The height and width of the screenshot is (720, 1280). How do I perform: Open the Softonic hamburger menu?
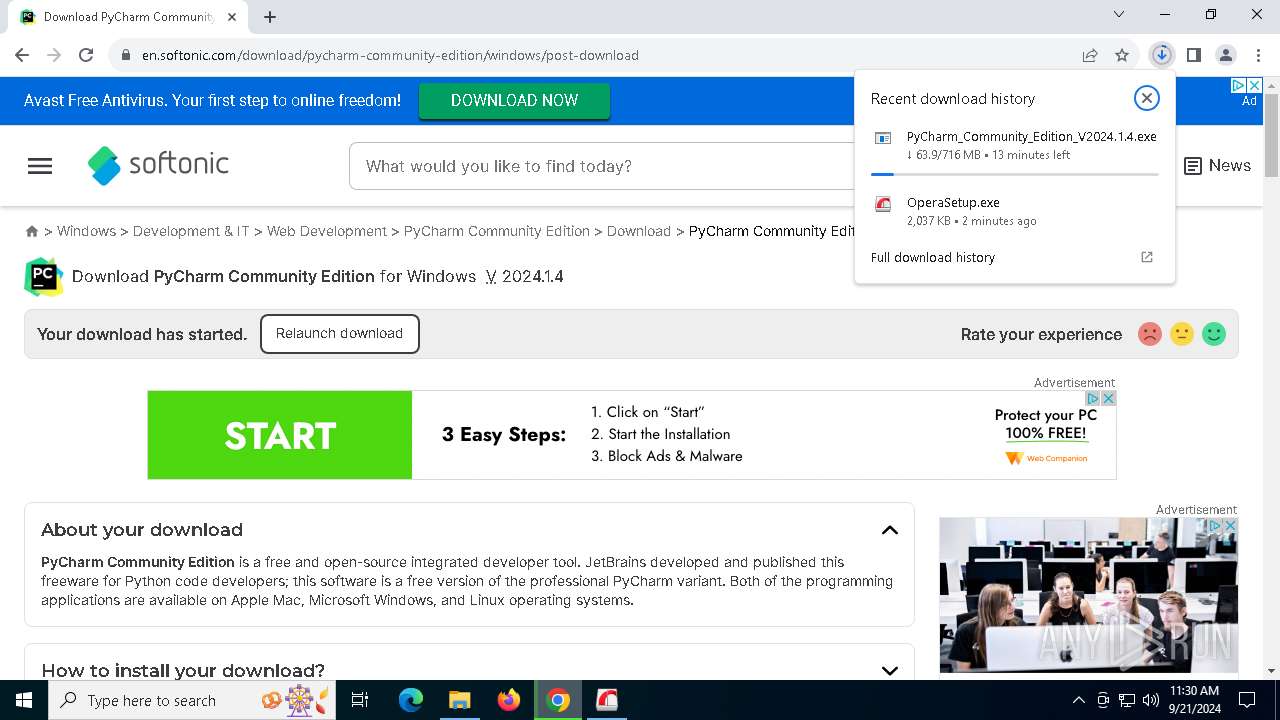40,166
